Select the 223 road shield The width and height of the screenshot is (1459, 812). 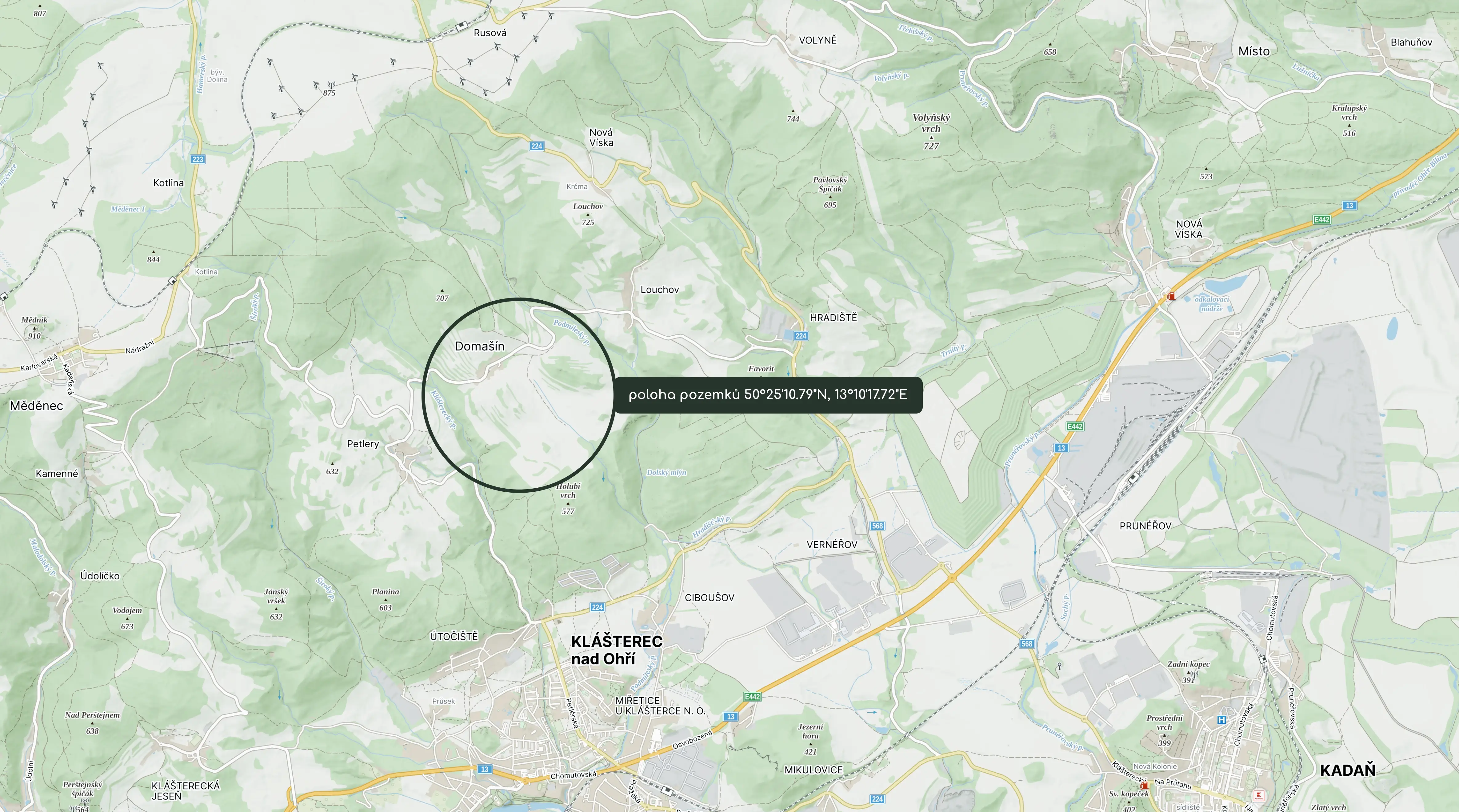[198, 159]
